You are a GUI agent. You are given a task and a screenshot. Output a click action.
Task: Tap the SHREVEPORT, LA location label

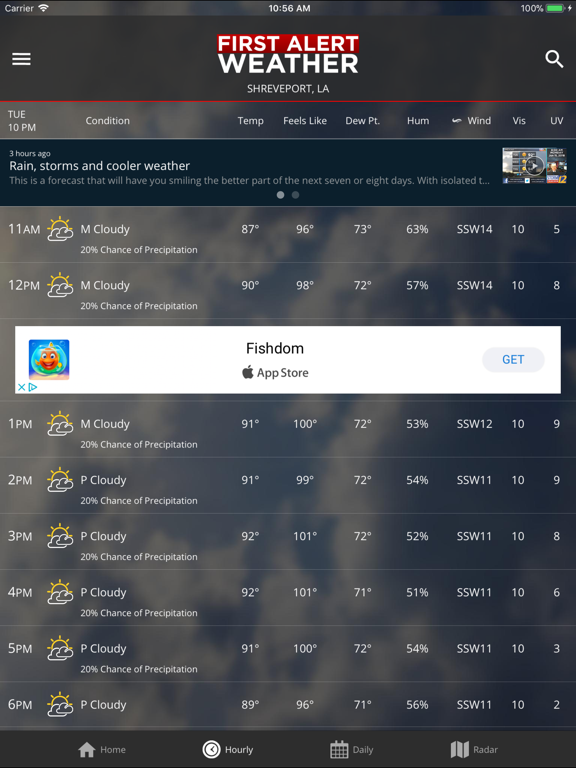[x=288, y=89]
